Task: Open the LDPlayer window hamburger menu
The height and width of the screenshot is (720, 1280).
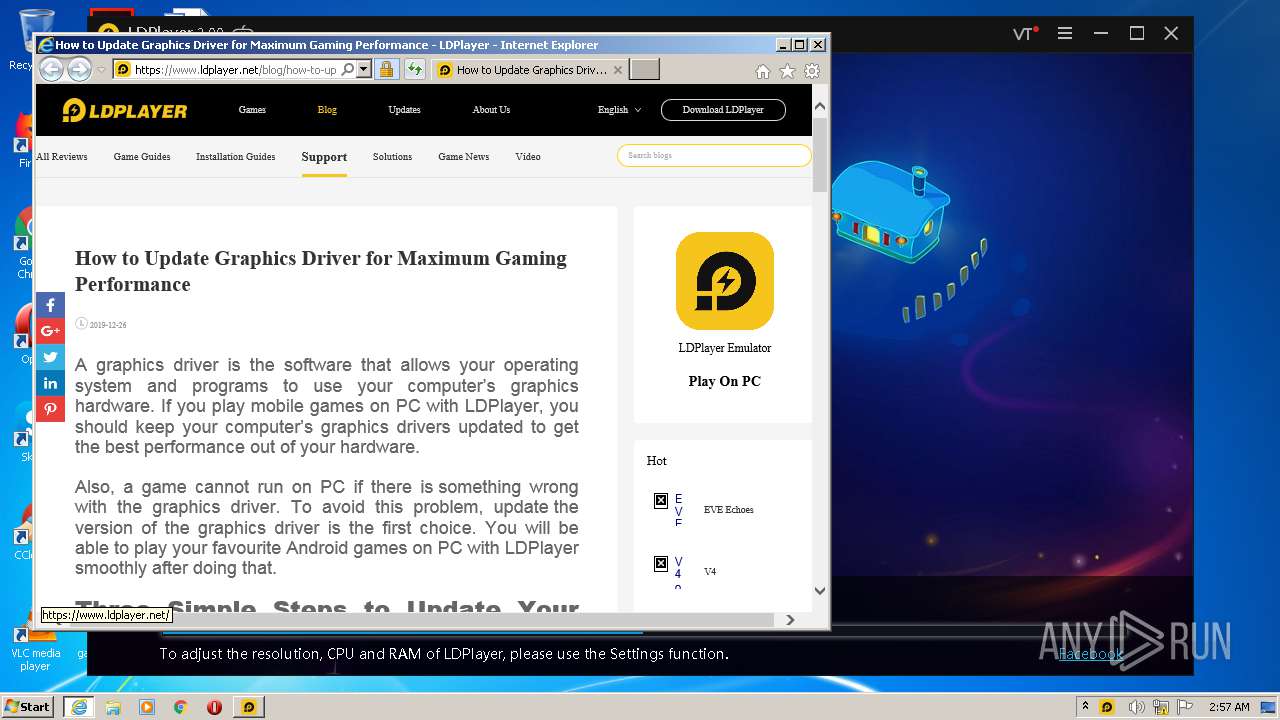Action: [1065, 33]
